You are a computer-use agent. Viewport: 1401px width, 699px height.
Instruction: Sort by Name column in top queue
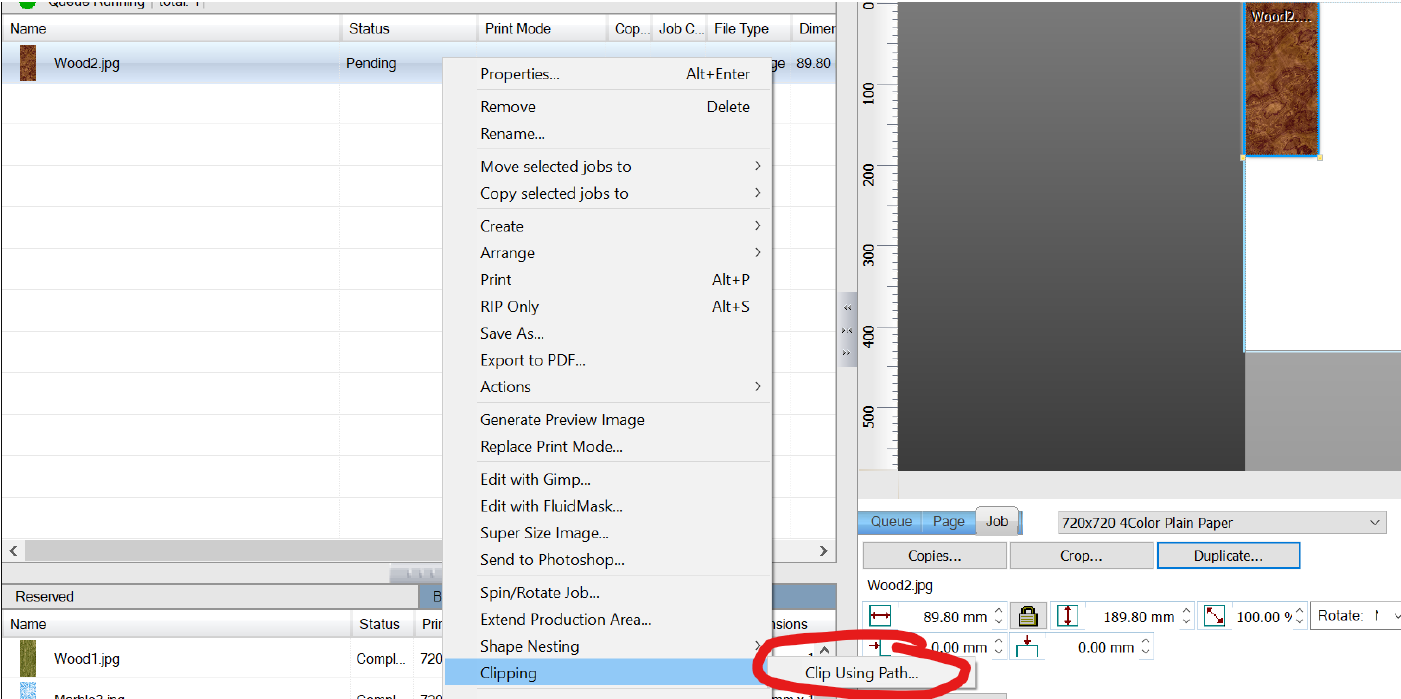coord(171,29)
